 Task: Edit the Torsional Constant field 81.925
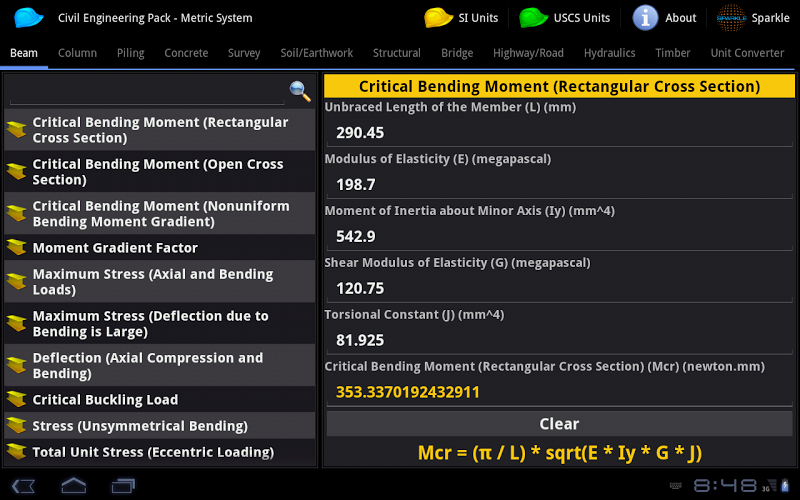pos(559,340)
